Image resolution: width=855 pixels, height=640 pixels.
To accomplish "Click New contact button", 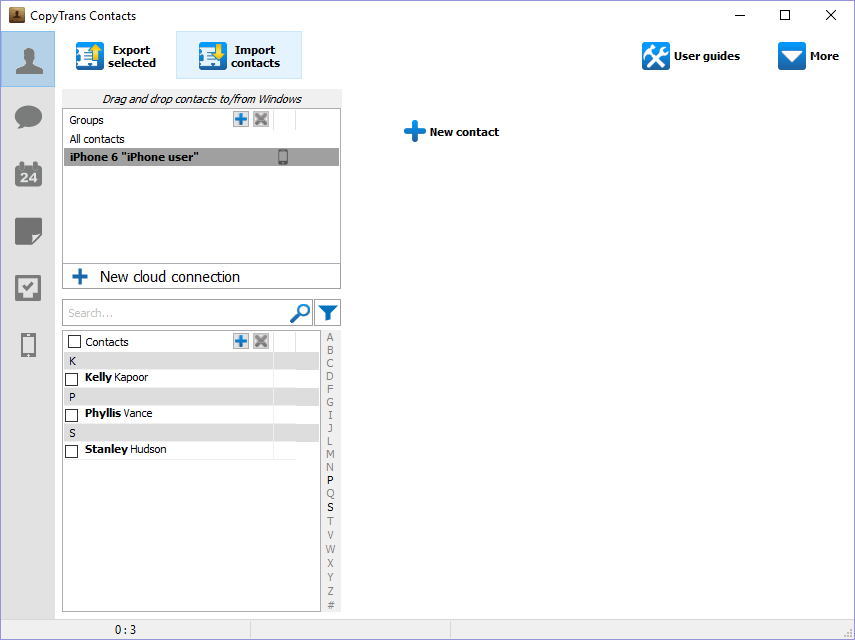I will (451, 131).
